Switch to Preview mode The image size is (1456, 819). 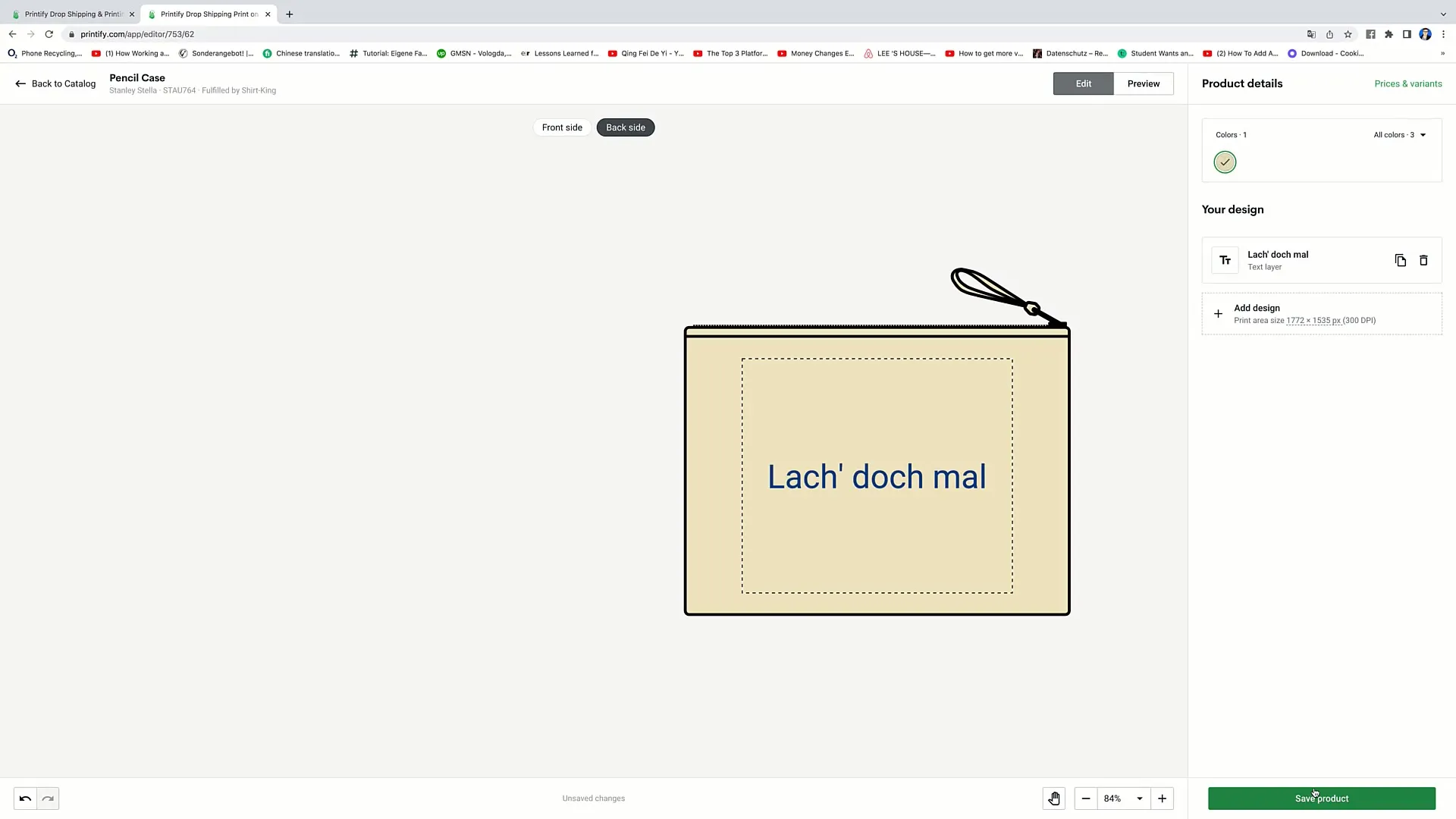[x=1144, y=83]
